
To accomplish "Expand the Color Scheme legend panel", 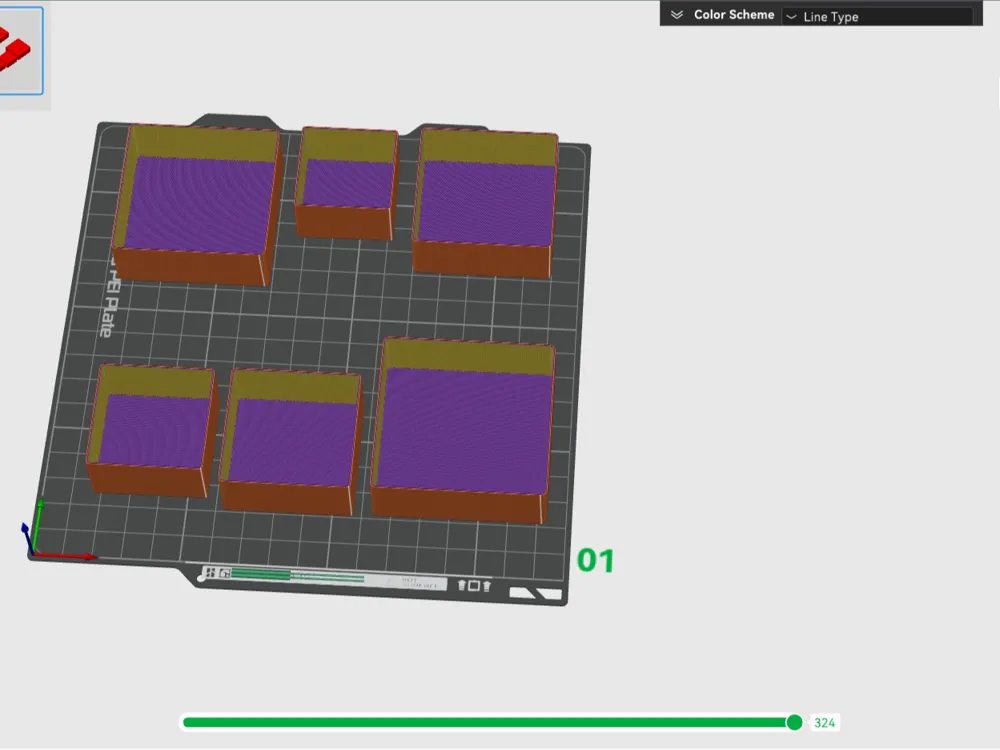I will 677,15.
